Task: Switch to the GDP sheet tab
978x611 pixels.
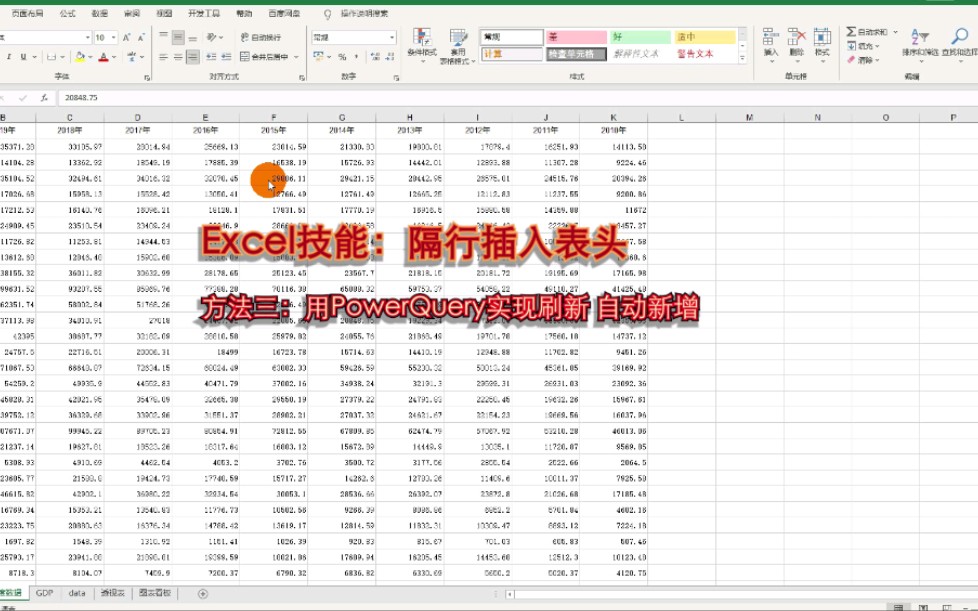Action: pyautogui.click(x=44, y=592)
